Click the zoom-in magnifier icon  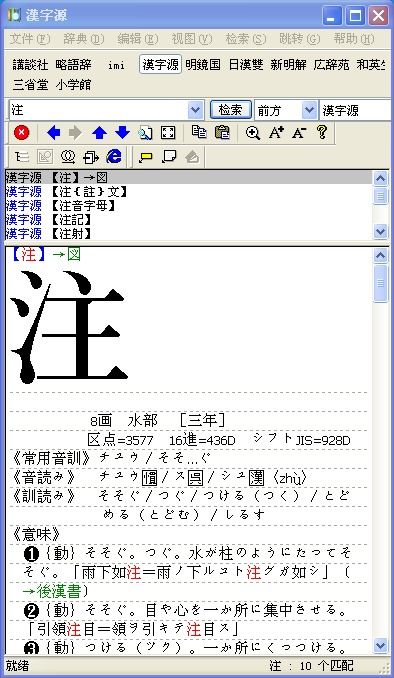tap(253, 133)
